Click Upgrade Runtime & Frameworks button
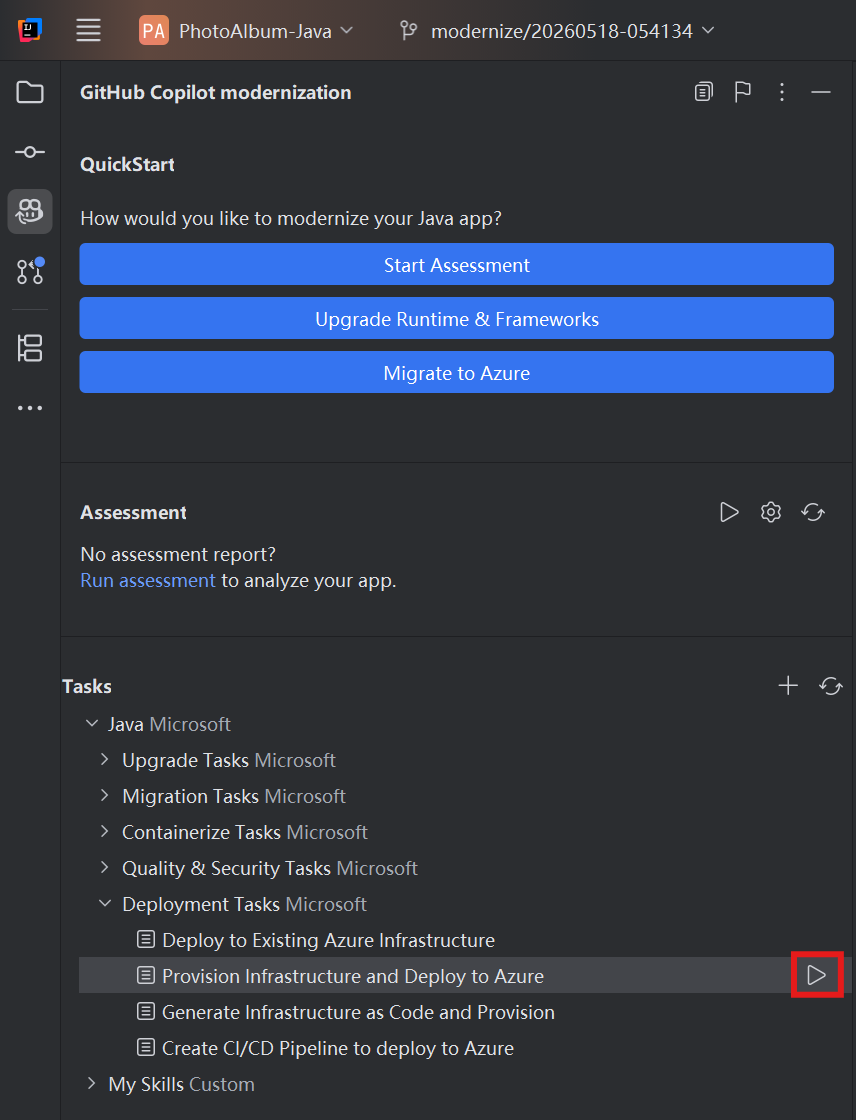This screenshot has height=1120, width=856. pos(457,319)
